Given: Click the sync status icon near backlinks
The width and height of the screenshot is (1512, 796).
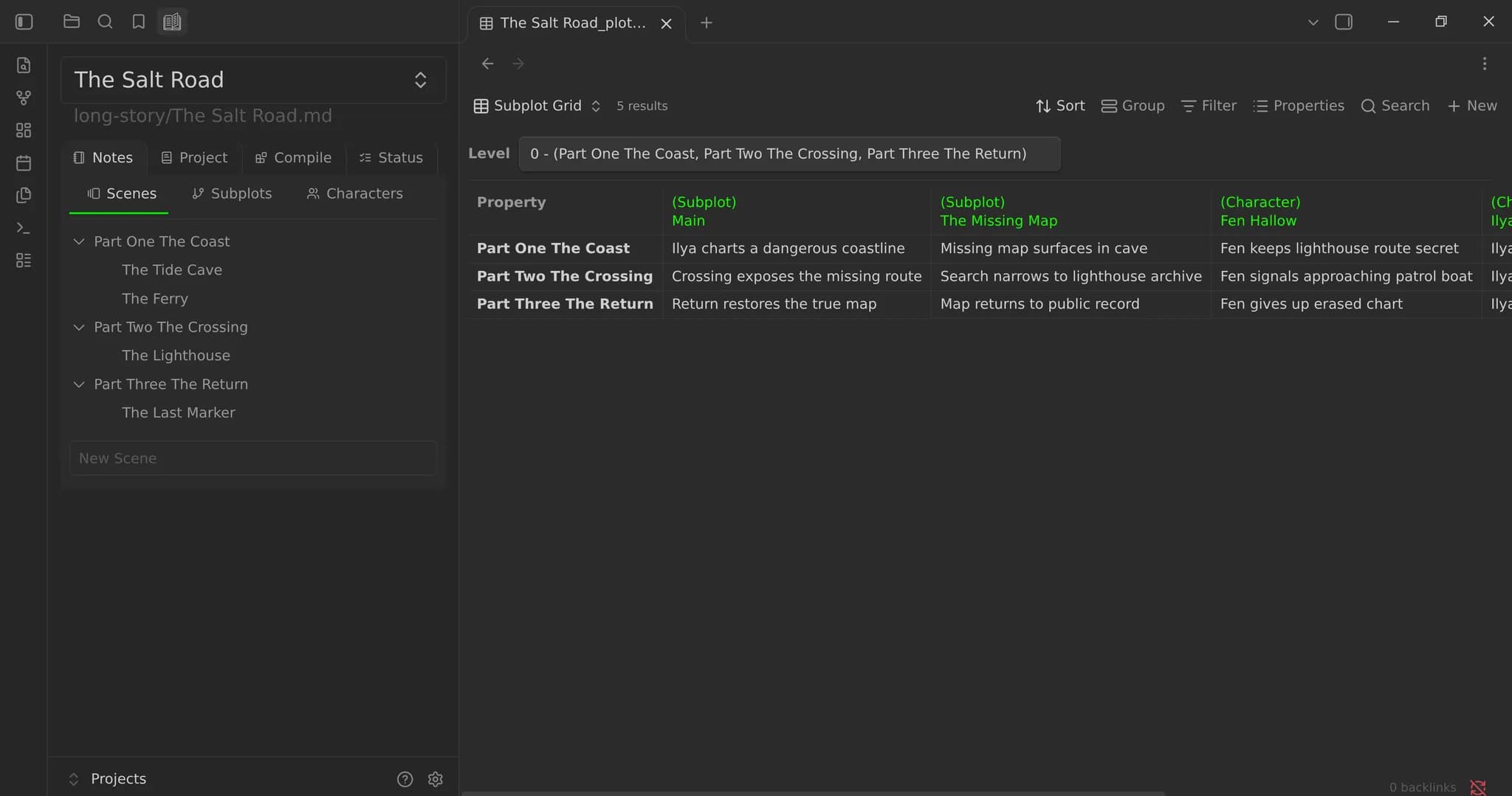Looking at the screenshot, I should (1478, 787).
